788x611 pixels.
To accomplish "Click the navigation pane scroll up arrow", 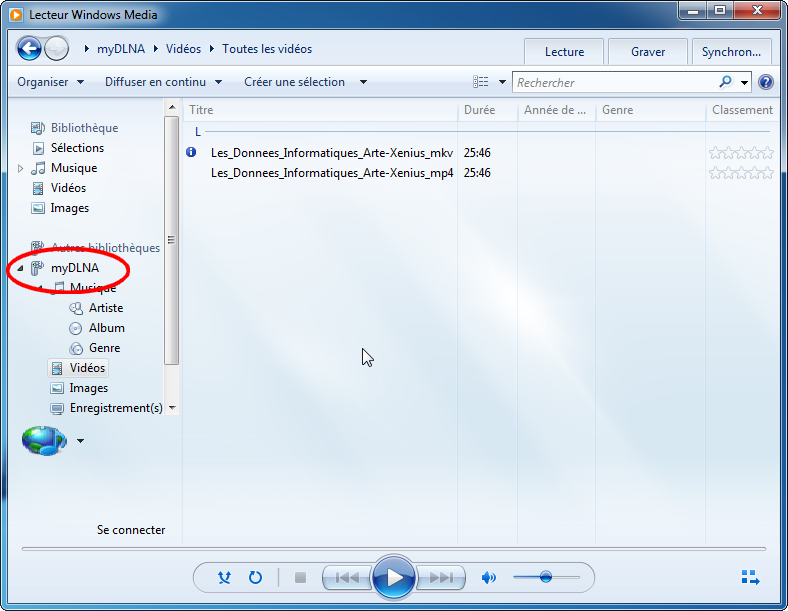I will tap(172, 107).
